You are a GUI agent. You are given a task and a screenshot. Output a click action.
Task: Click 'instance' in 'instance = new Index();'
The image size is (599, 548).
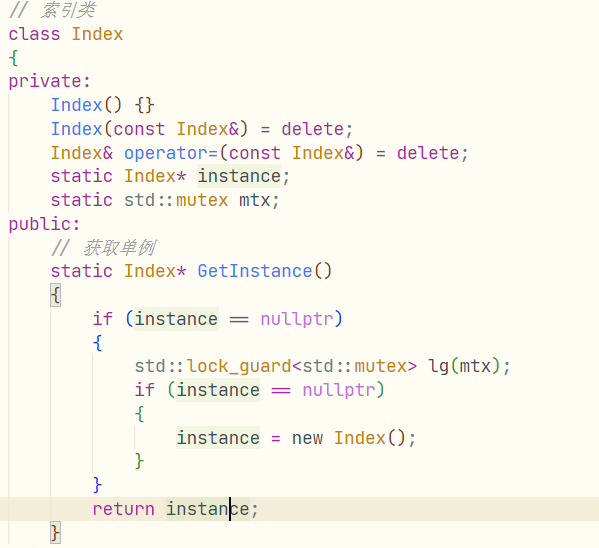[218, 438]
